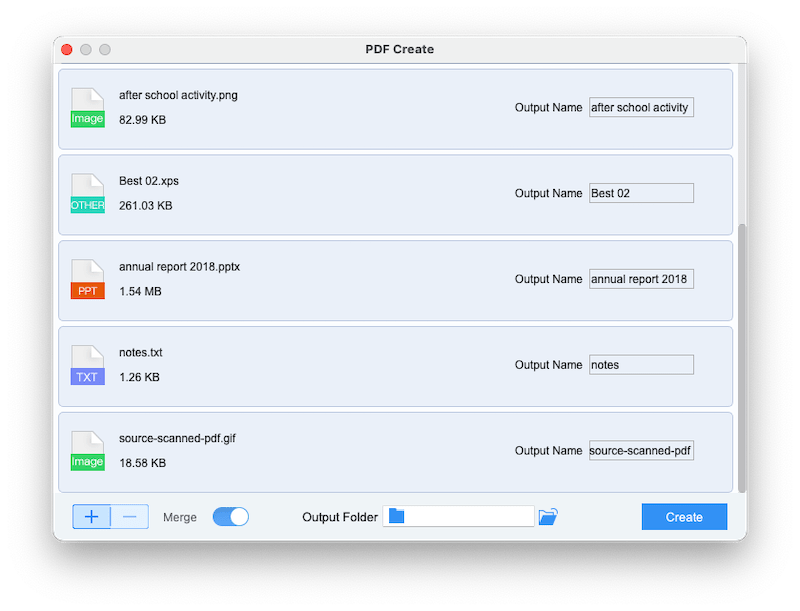Edit output name field 'Best 02'
The height and width of the screenshot is (611, 800).
pyautogui.click(x=641, y=193)
